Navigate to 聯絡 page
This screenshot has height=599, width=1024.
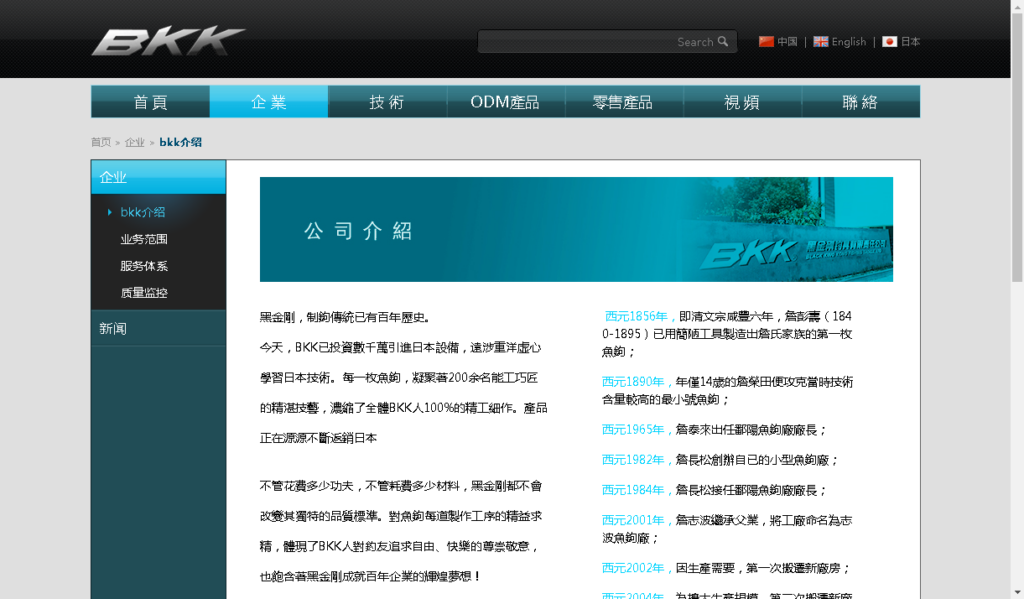point(860,102)
